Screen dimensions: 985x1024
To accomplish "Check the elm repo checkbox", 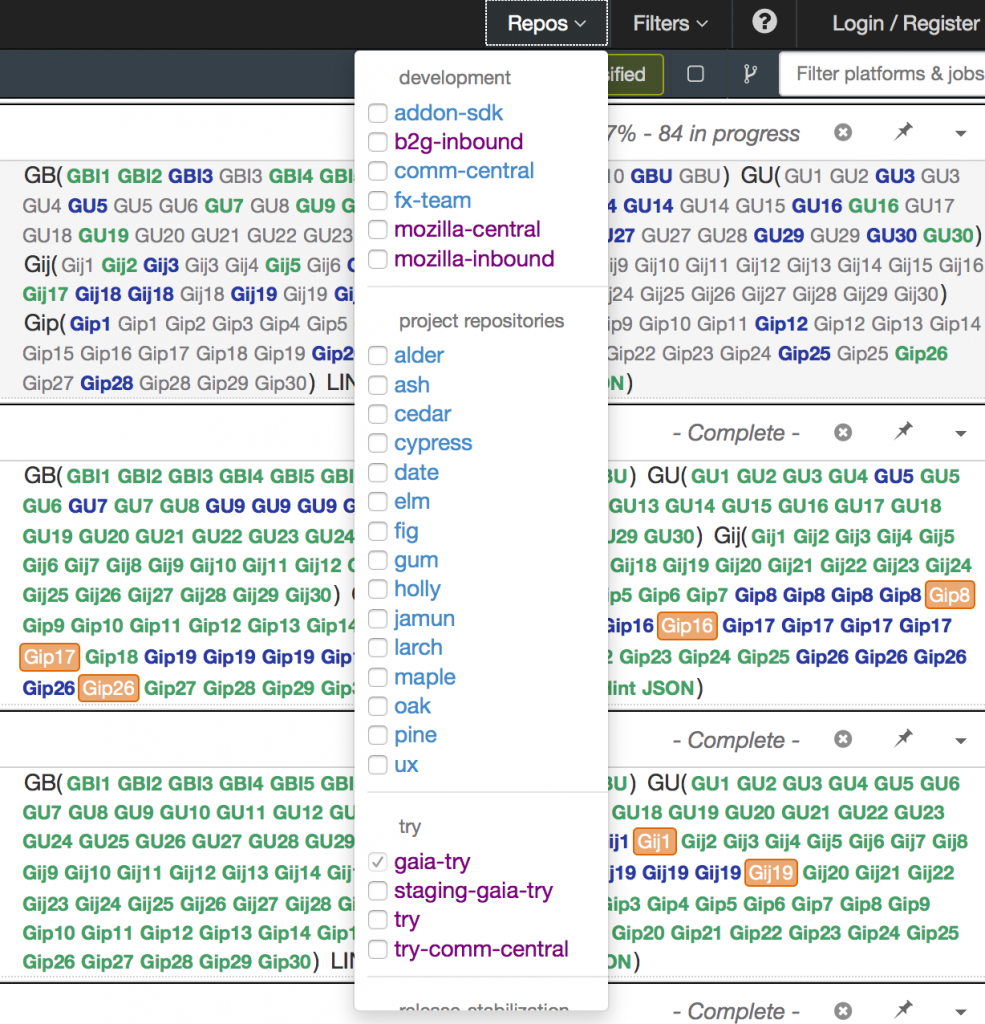I will [378, 502].
